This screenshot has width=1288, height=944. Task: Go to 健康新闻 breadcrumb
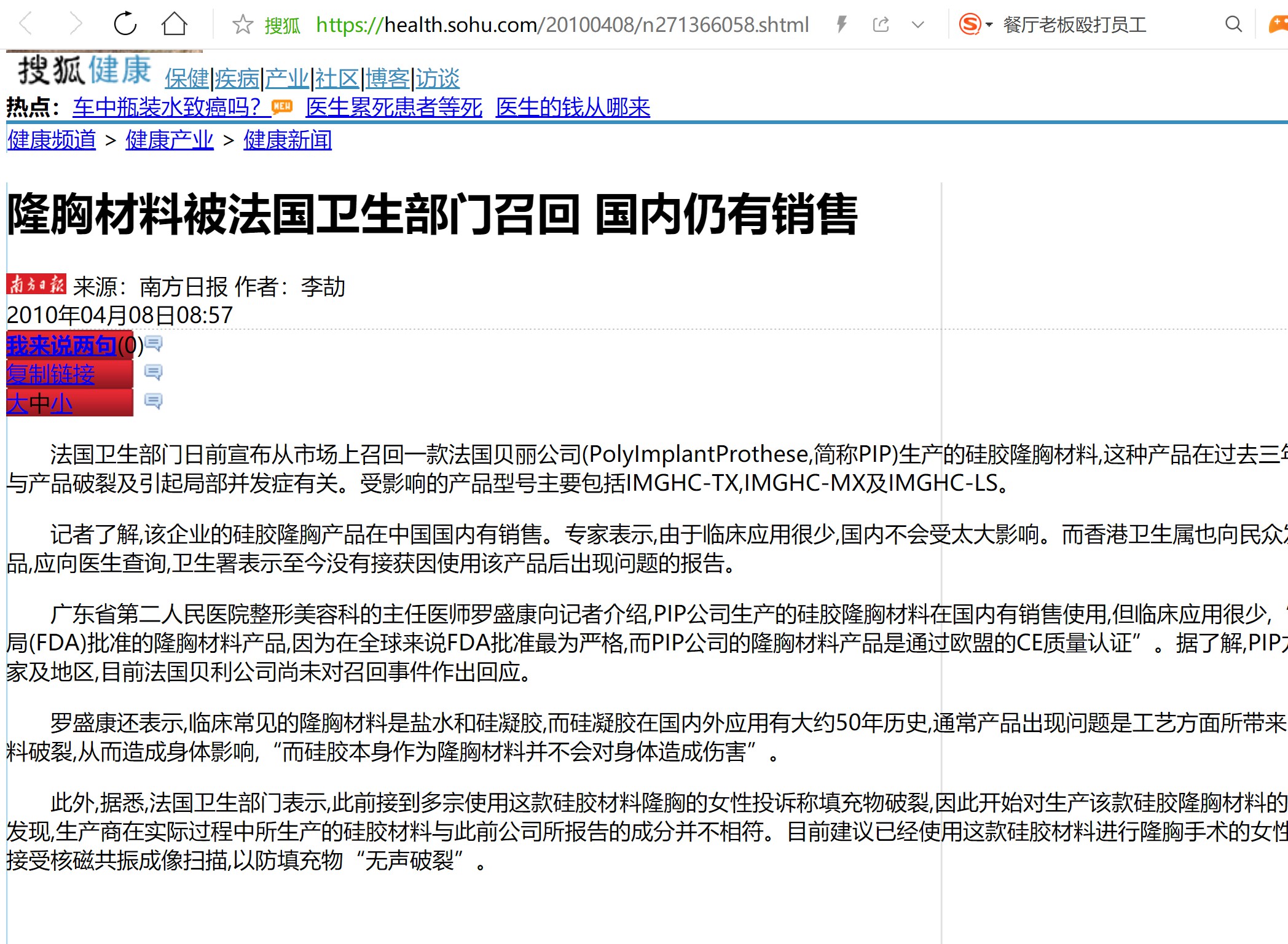(288, 140)
